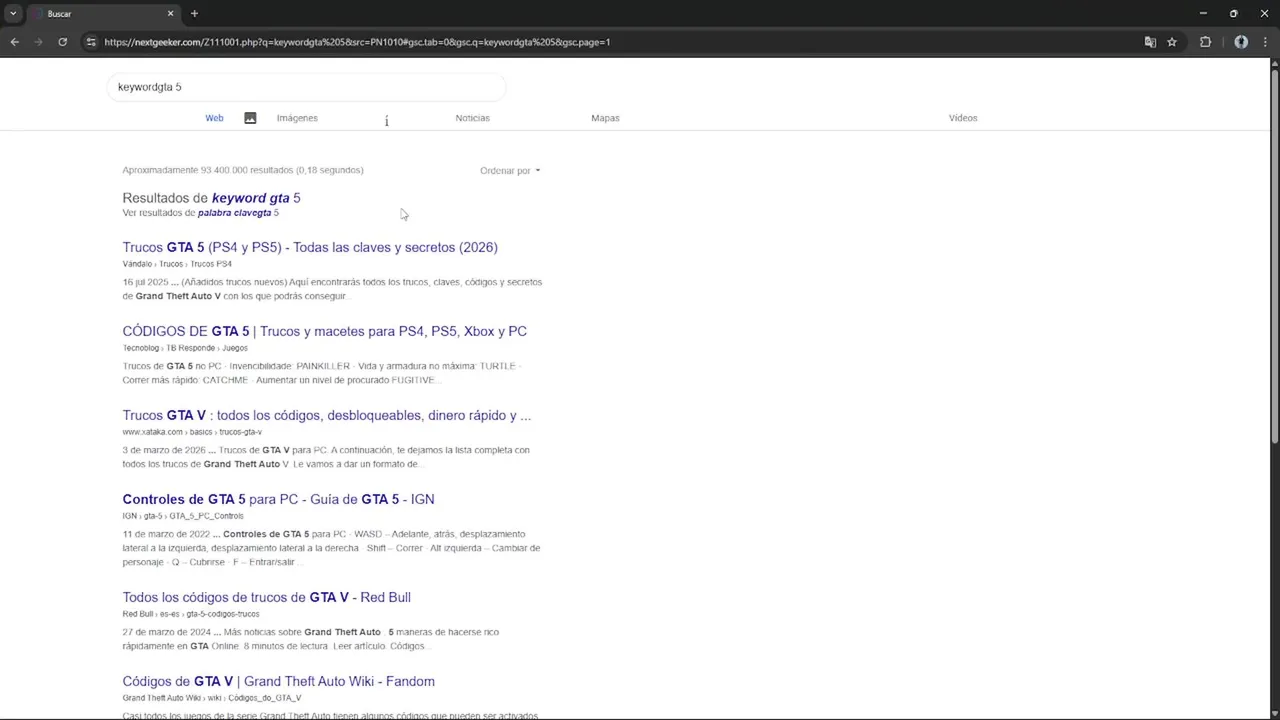Open the Extensions puzzle icon

click(1205, 42)
